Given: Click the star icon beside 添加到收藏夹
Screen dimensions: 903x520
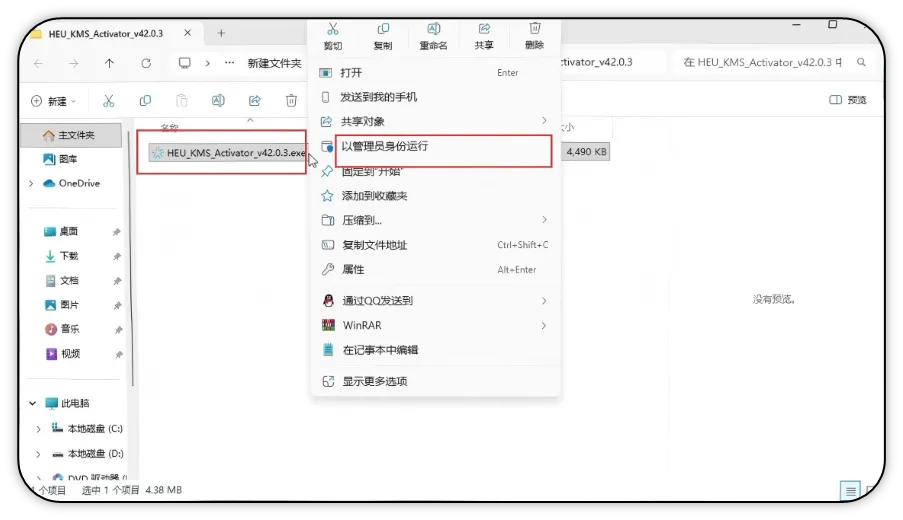Looking at the screenshot, I should click(327, 196).
